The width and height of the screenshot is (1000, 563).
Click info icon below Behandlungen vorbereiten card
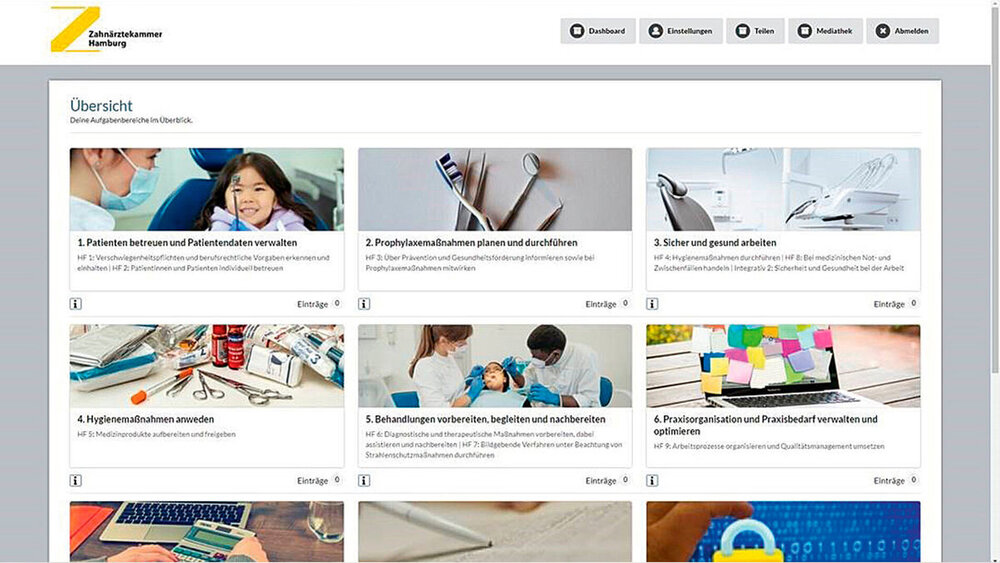364,481
